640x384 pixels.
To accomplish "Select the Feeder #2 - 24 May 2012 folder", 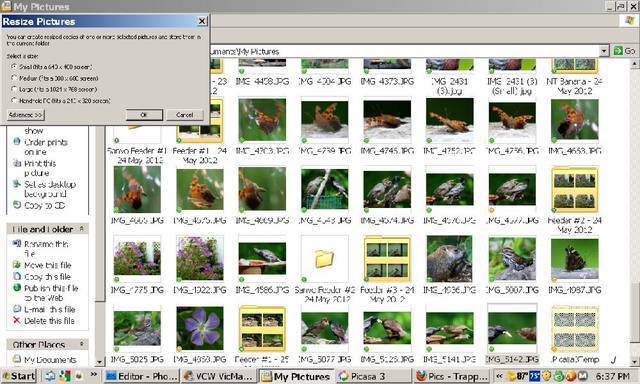I will [575, 190].
